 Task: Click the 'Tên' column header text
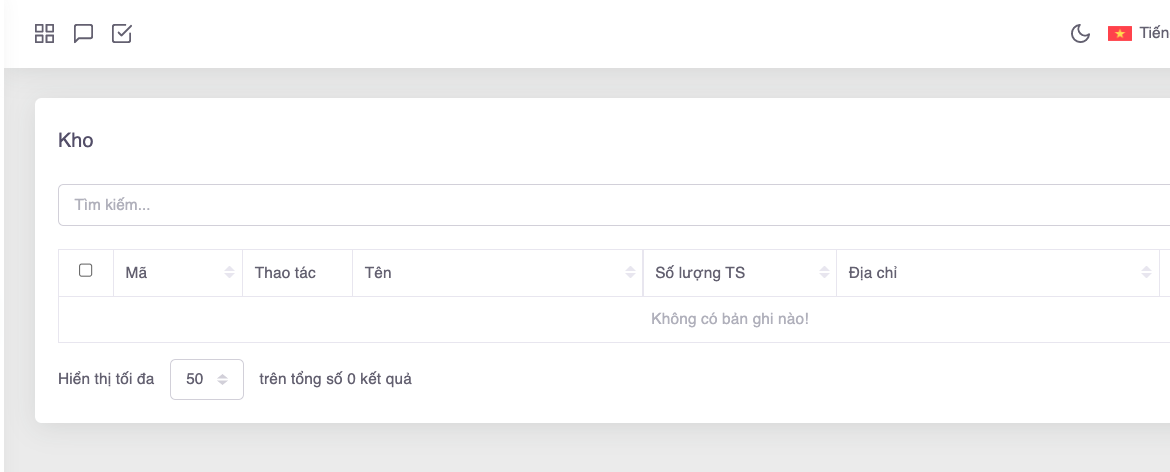tap(378, 272)
